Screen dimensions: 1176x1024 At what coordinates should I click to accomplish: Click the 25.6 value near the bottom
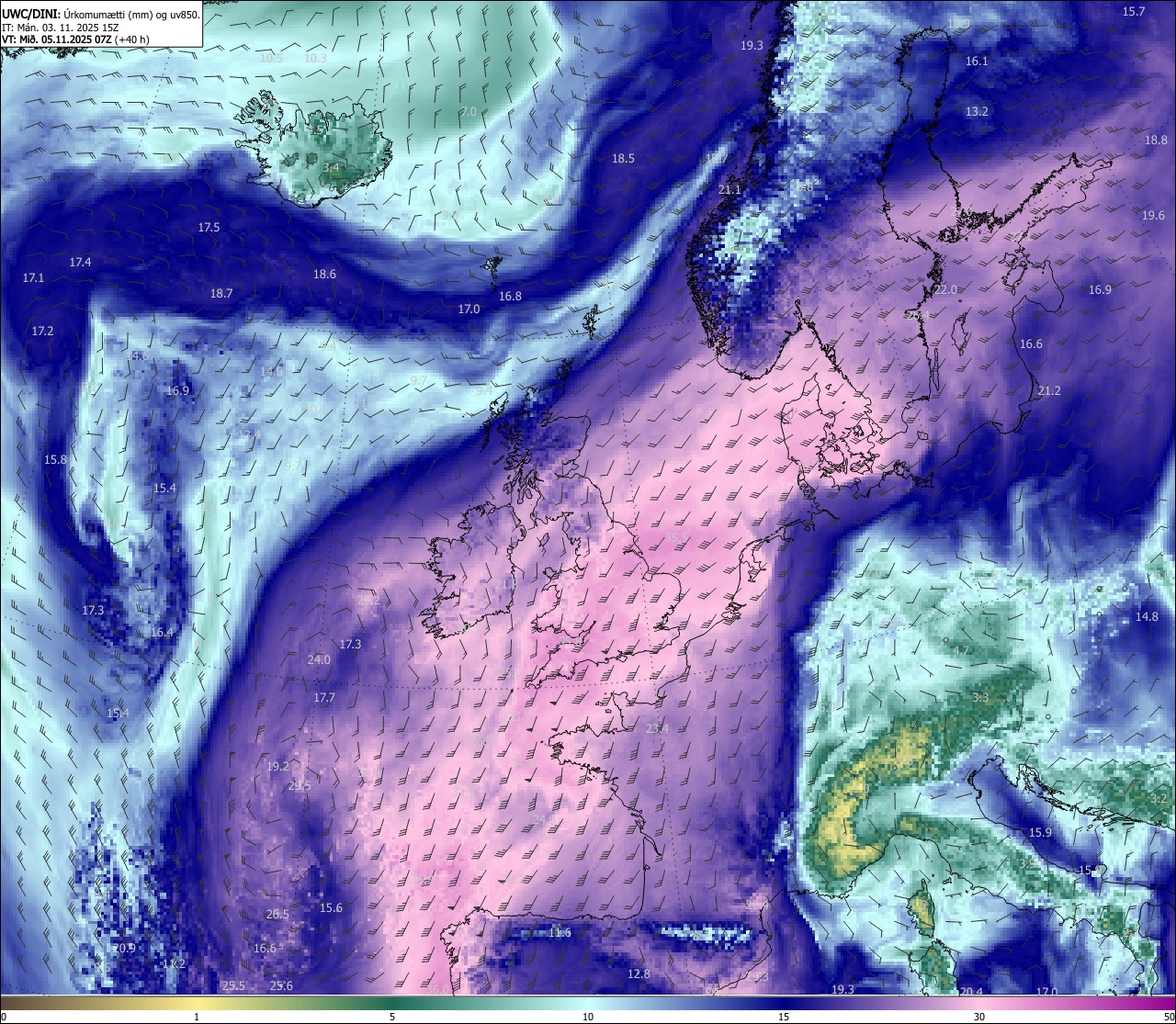[281, 986]
